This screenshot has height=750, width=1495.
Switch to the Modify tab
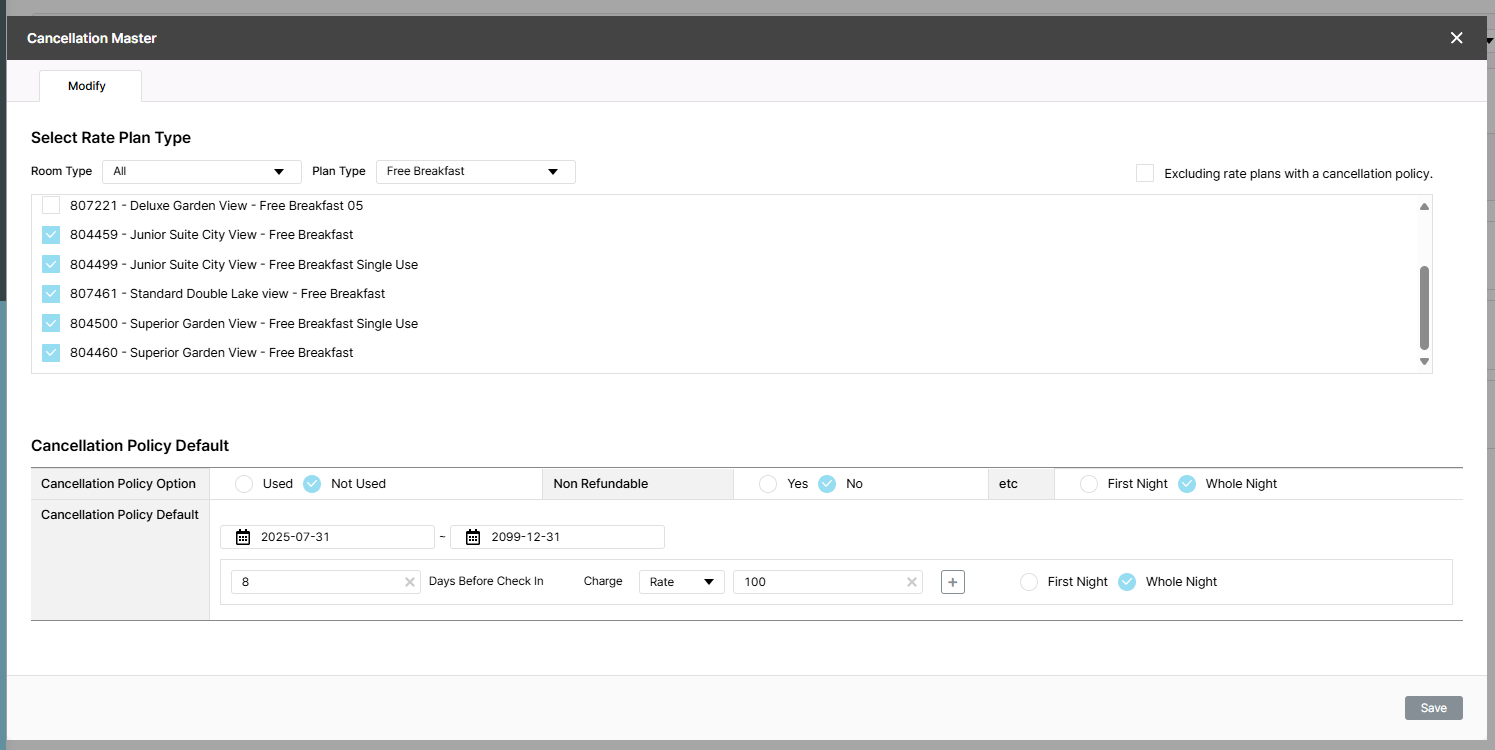[87, 86]
